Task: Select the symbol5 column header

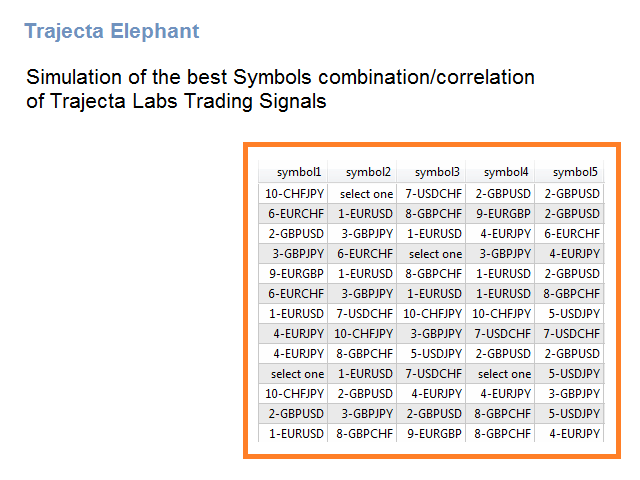Action: tap(569, 172)
